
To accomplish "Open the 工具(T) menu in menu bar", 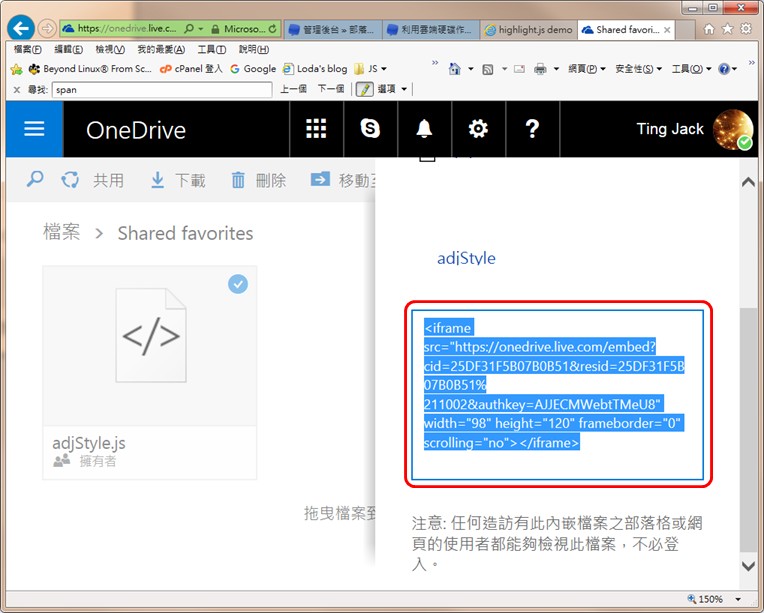I will (211, 49).
